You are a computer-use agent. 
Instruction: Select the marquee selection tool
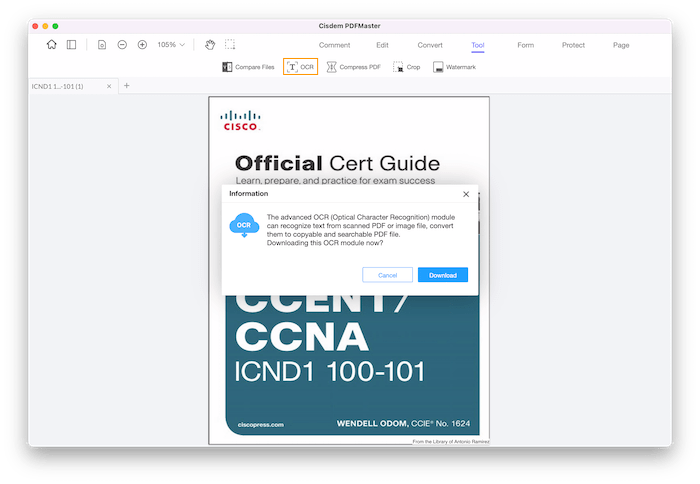tap(230, 44)
